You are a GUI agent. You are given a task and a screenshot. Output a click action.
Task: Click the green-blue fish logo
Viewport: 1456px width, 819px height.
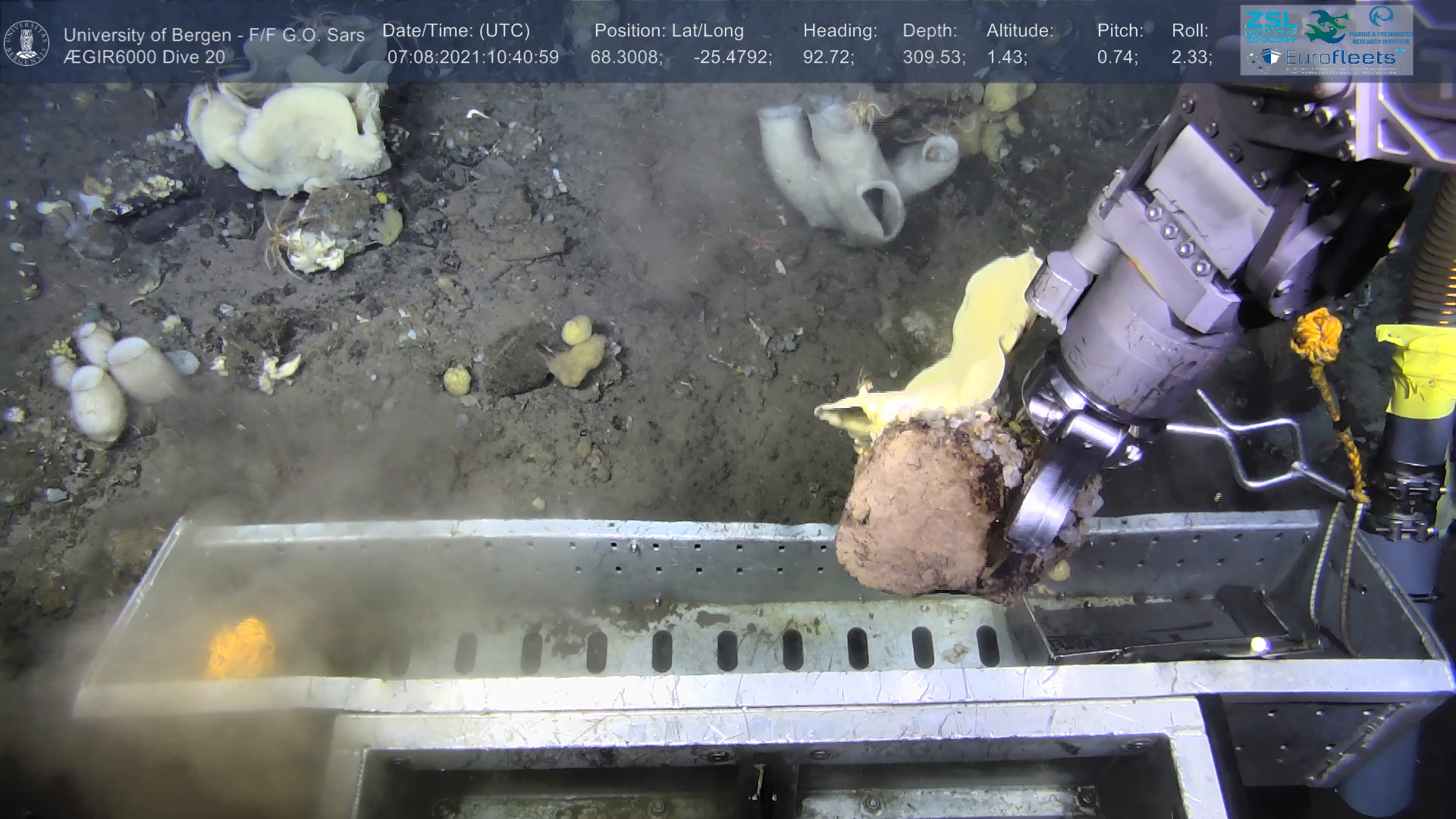pyautogui.click(x=1326, y=27)
